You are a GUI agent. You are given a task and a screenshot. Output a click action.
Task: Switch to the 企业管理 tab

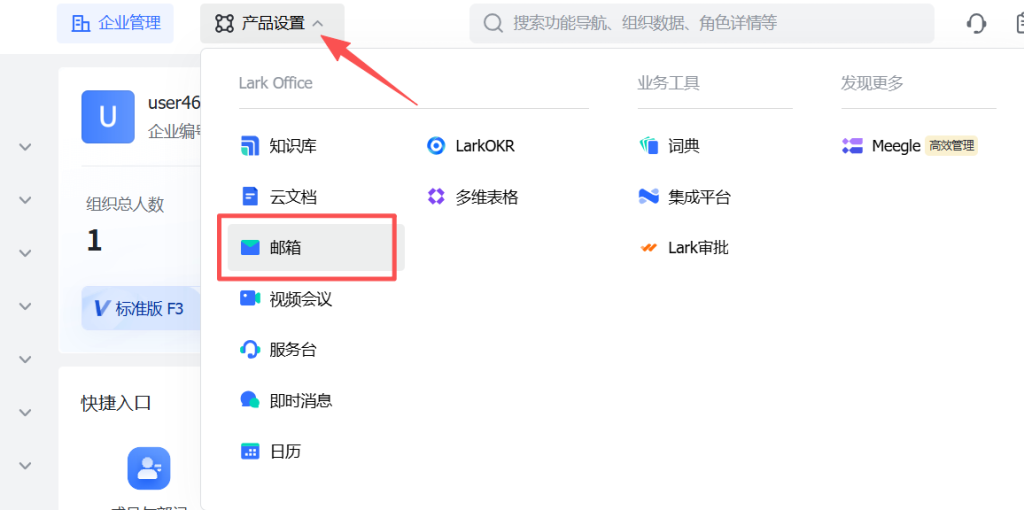click(x=116, y=24)
